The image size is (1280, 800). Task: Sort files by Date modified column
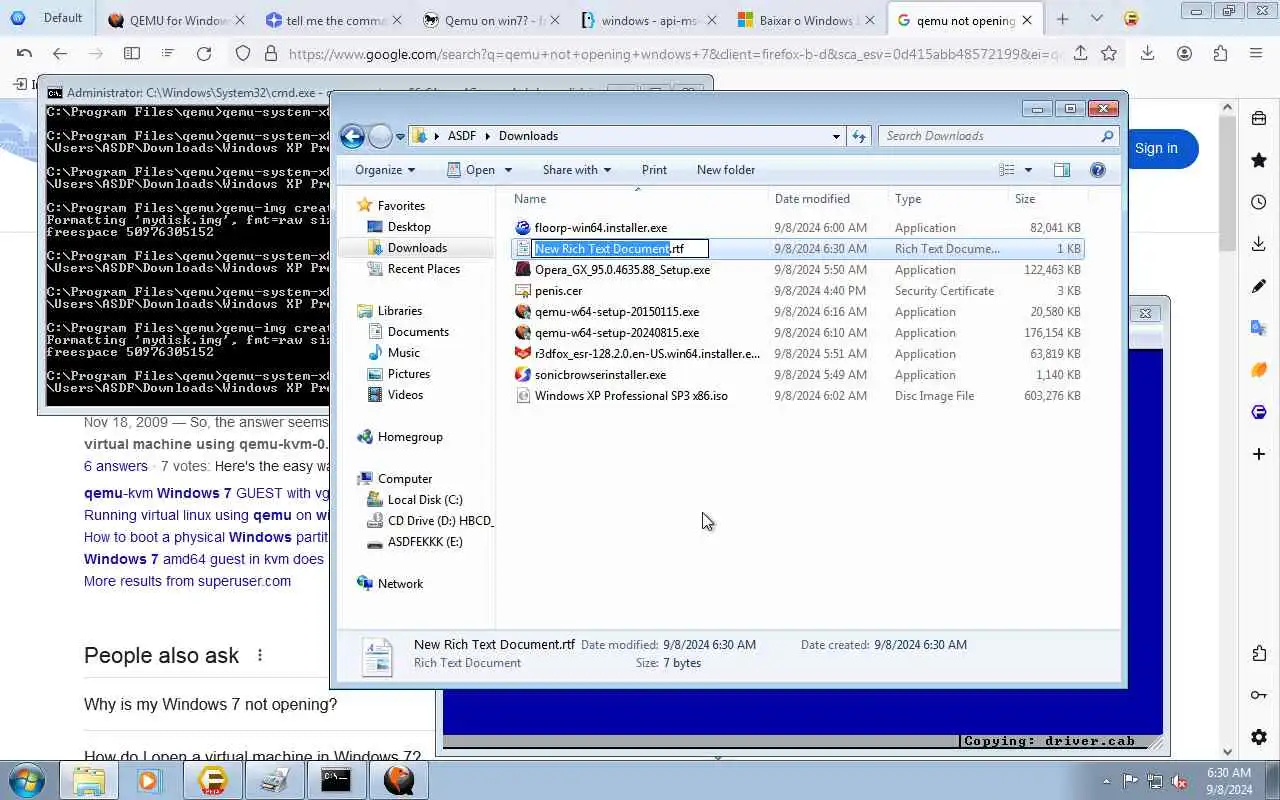[x=812, y=199]
